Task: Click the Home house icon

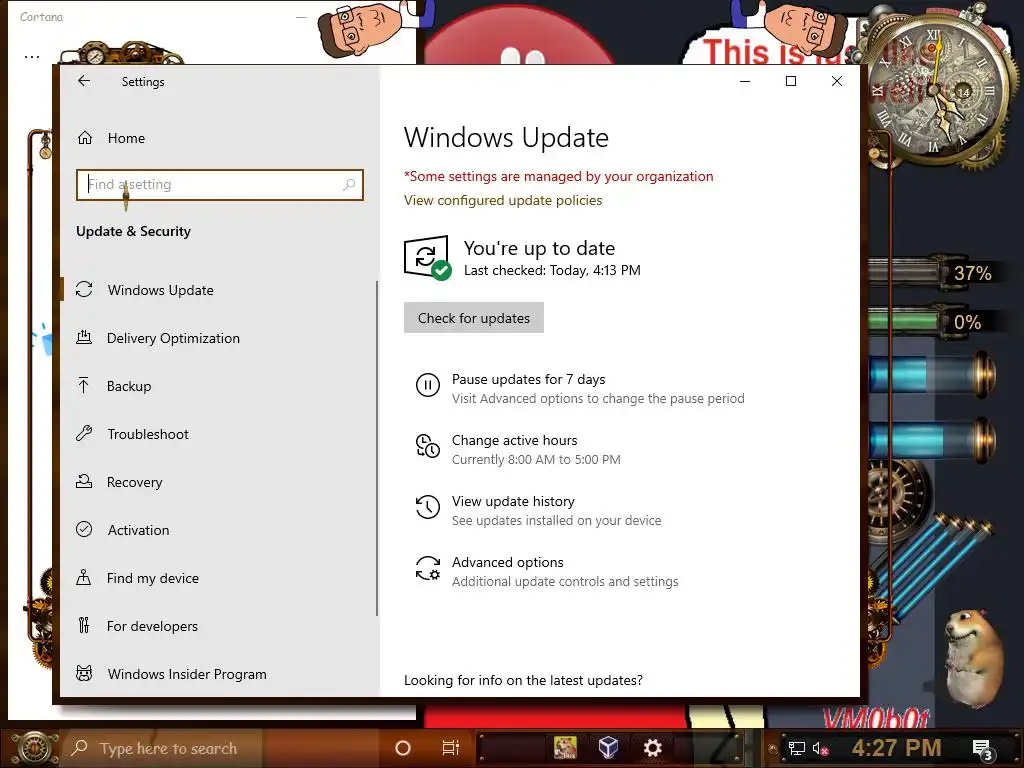Action: coord(85,138)
